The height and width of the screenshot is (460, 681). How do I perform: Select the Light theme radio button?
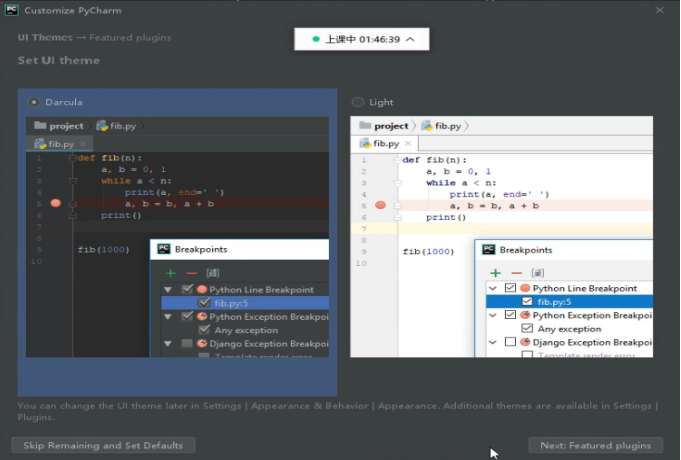coord(358,103)
